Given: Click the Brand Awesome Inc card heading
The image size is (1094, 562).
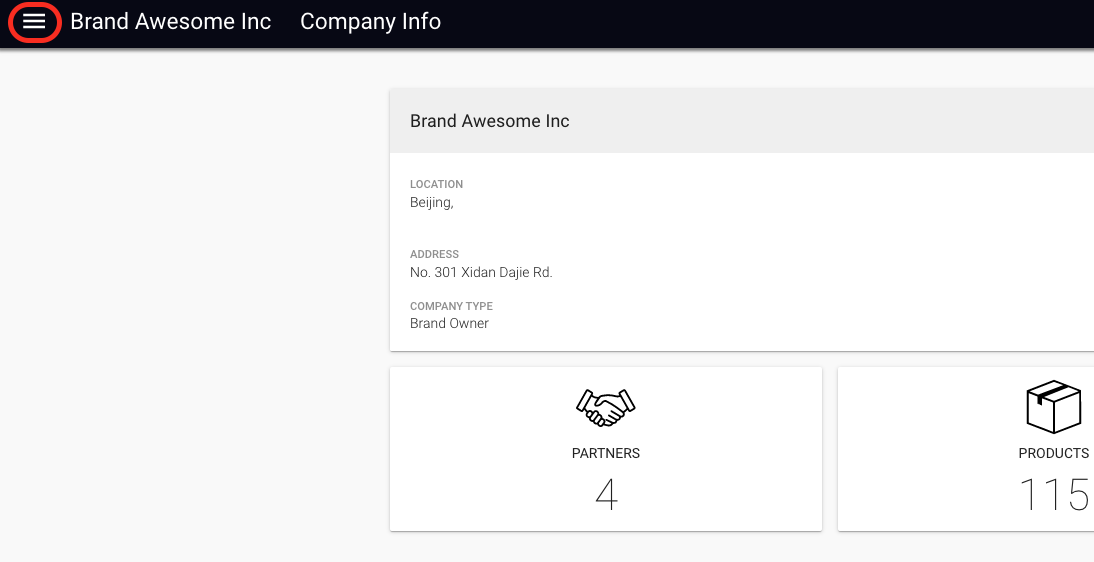Looking at the screenshot, I should (x=490, y=121).
